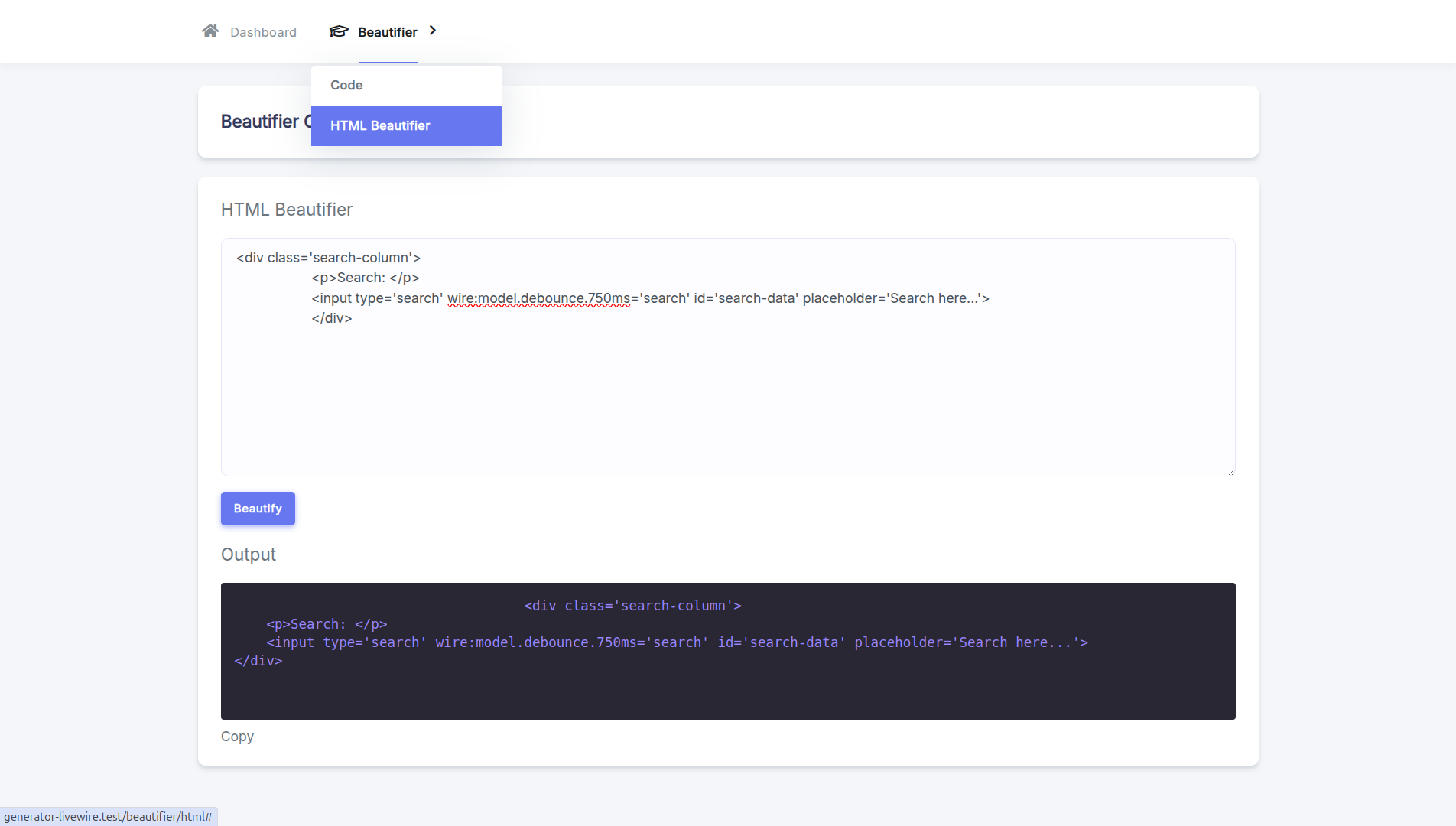Click the underlined wire:model.debounce.750ms text
This screenshot has width=1456, height=826.
538,298
